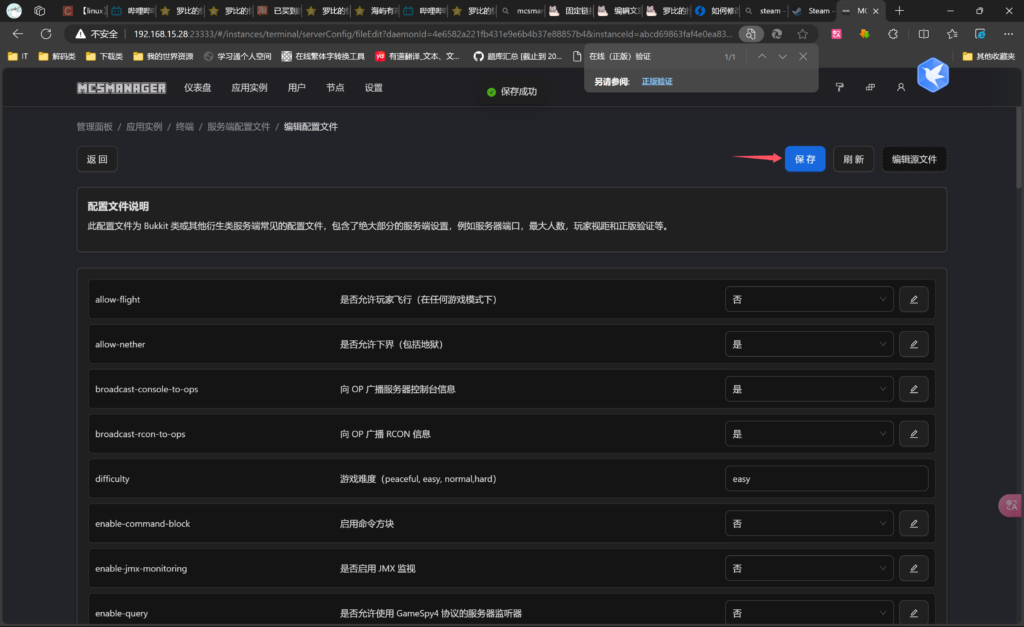Open 设置 in the top navigation
The image size is (1024, 627).
pos(373,88)
